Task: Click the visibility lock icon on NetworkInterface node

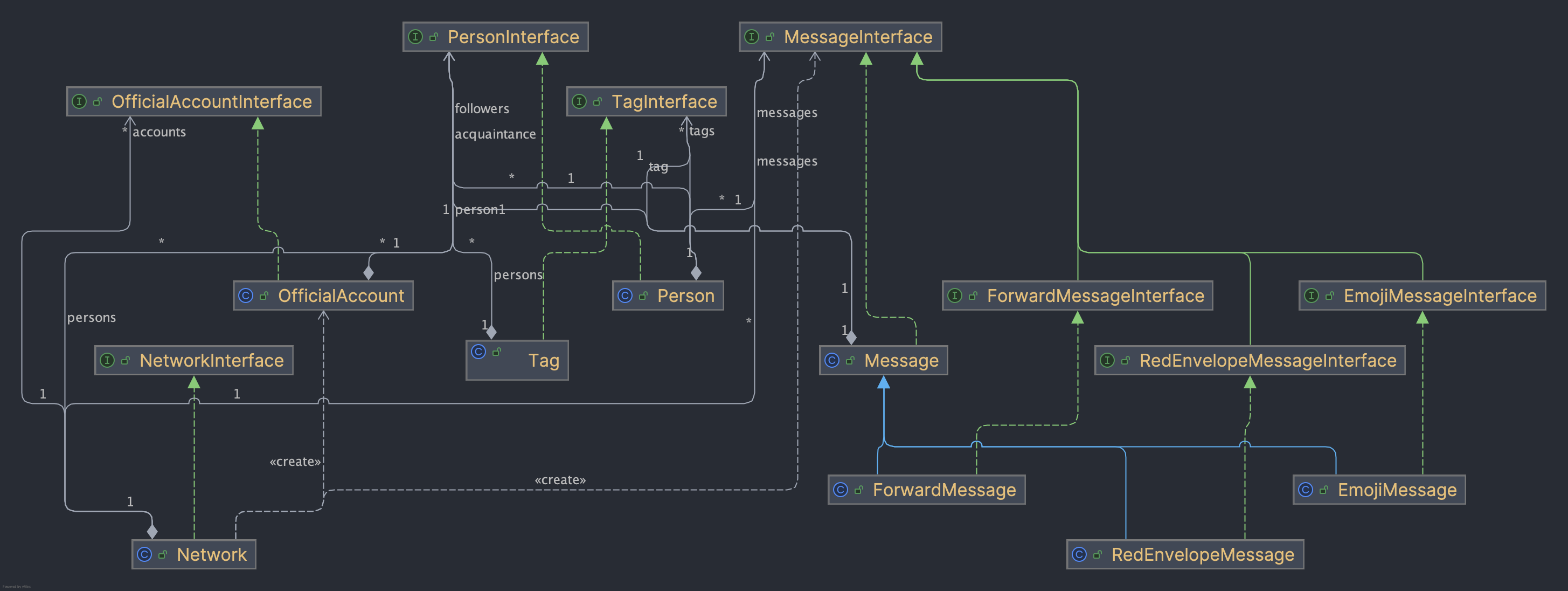Action: coord(126,360)
